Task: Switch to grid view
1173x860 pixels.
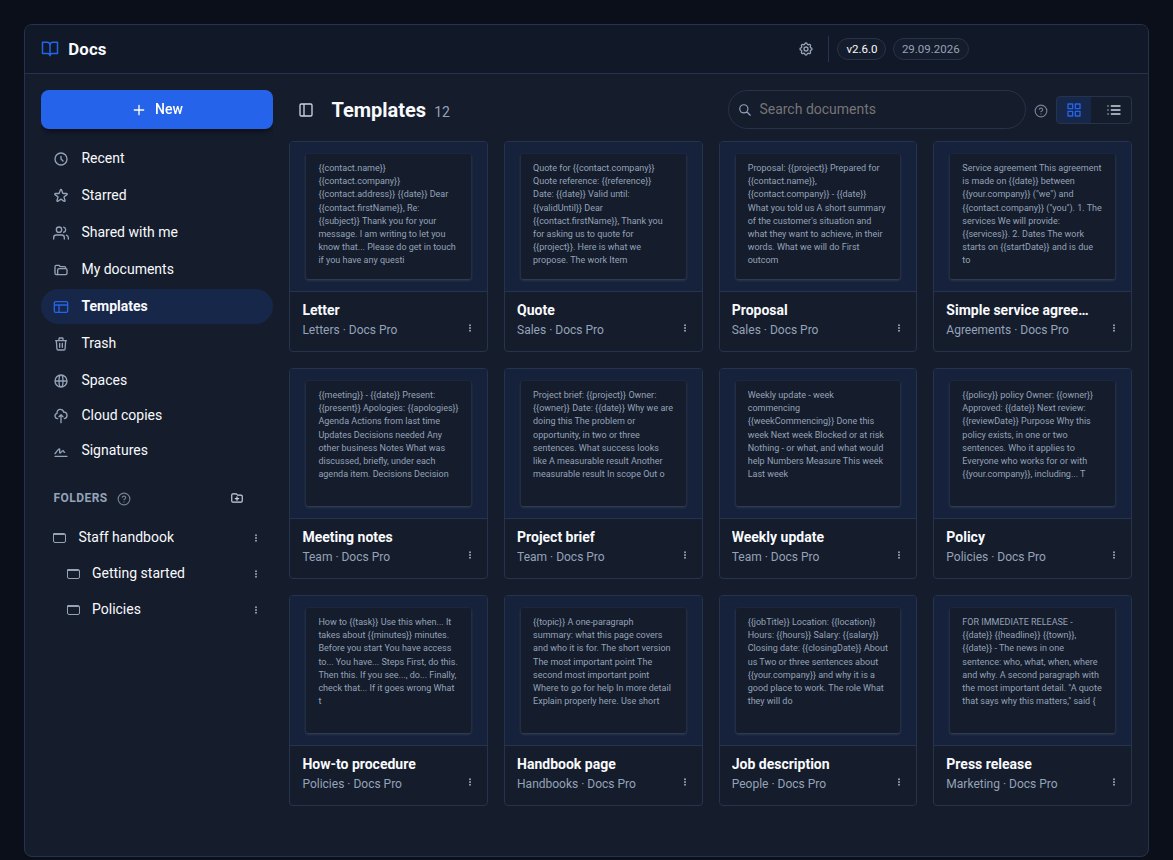Action: pyautogui.click(x=1074, y=110)
